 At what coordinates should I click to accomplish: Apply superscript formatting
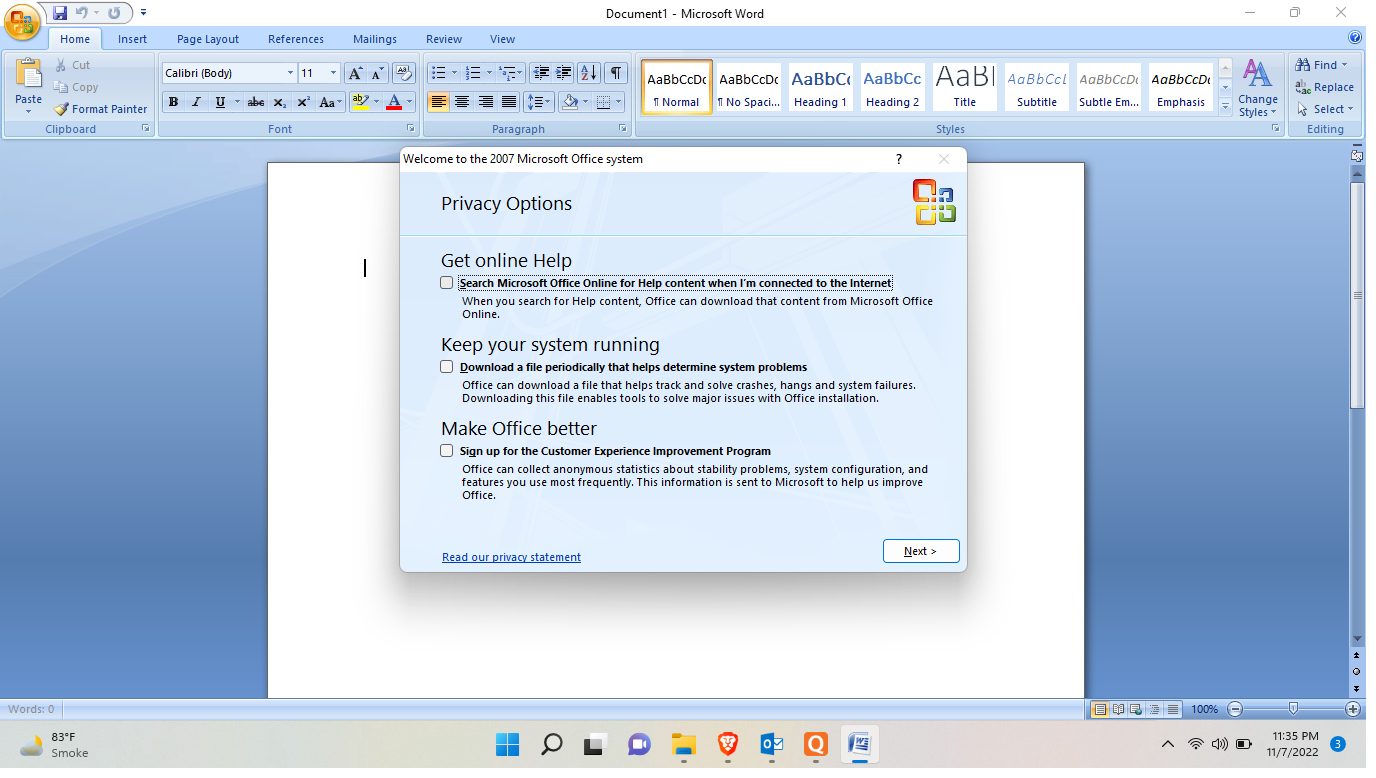(303, 102)
